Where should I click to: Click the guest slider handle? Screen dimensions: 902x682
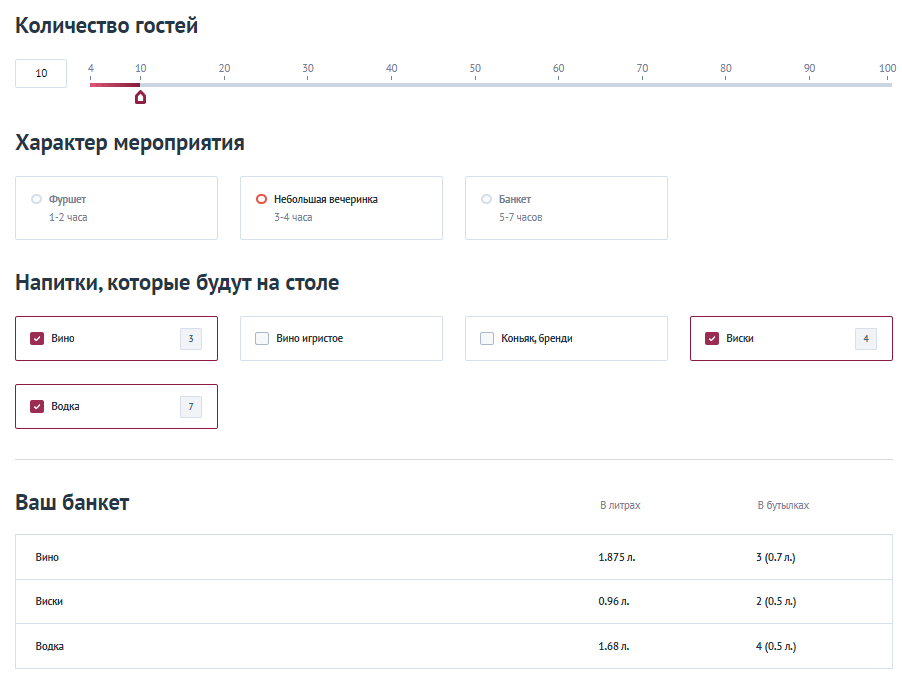click(141, 96)
